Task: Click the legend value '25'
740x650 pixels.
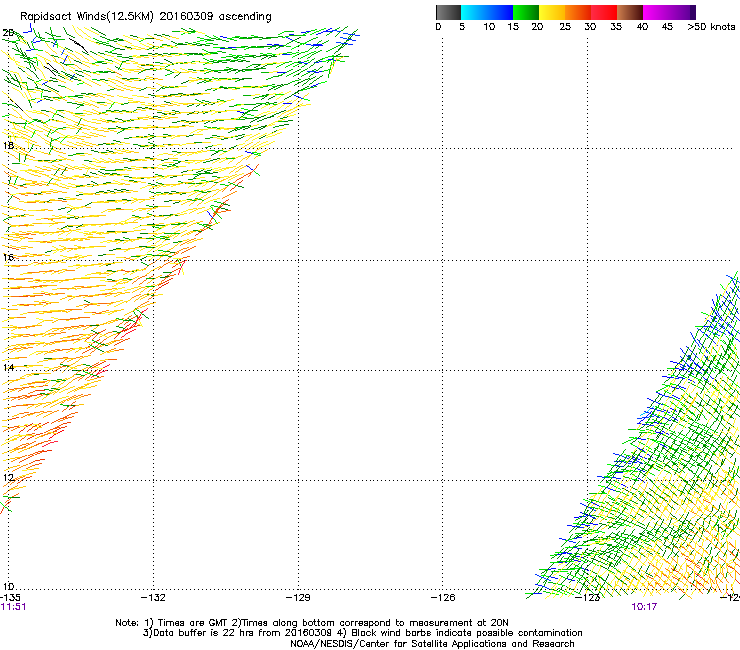Action: pyautogui.click(x=564, y=27)
